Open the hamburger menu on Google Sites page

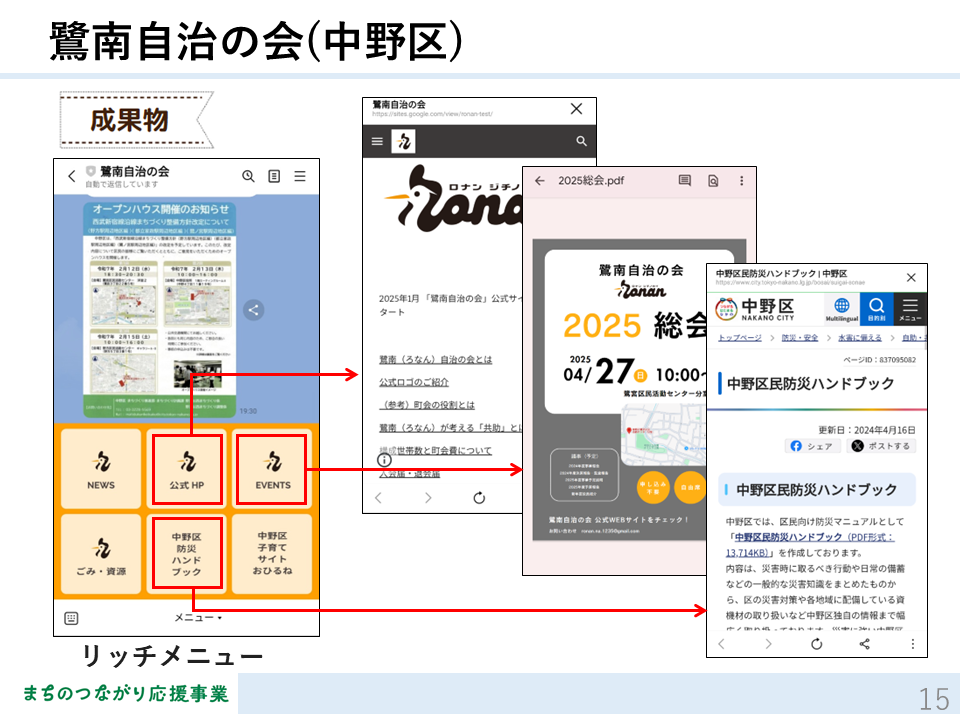point(377,142)
